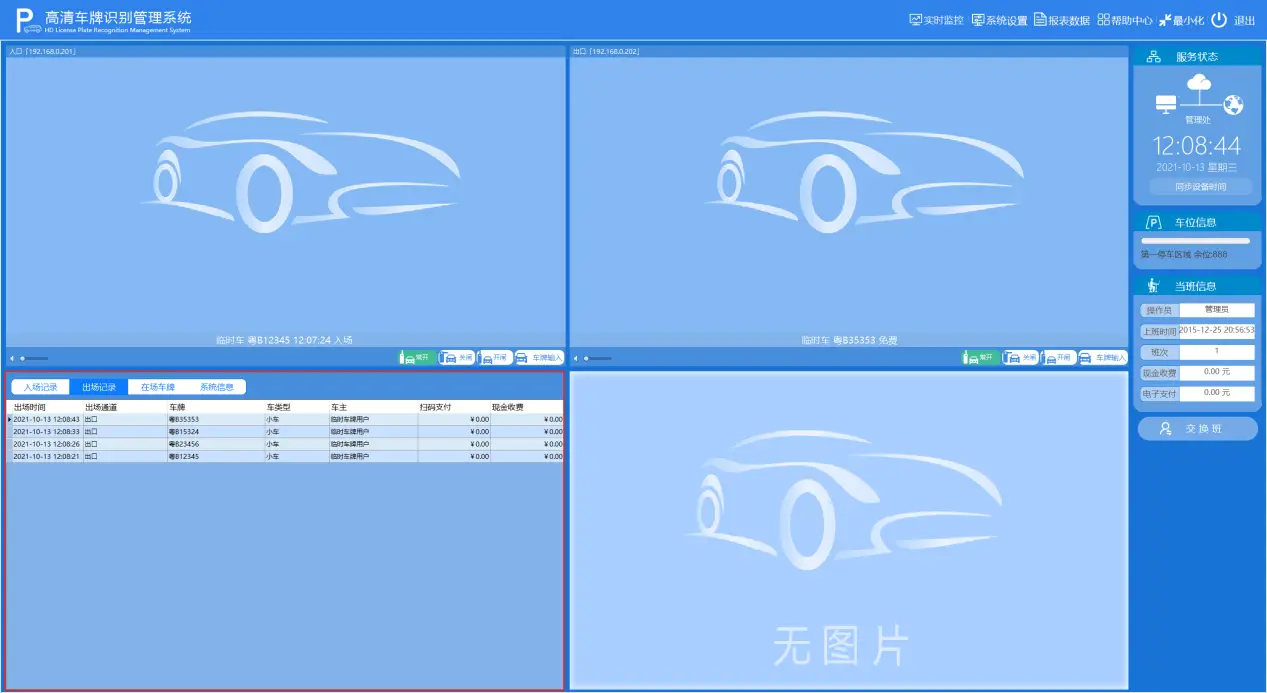This screenshot has width=1267, height=693.
Task: Switch to 在场车牌 on-site plates tab
Action: 158,387
